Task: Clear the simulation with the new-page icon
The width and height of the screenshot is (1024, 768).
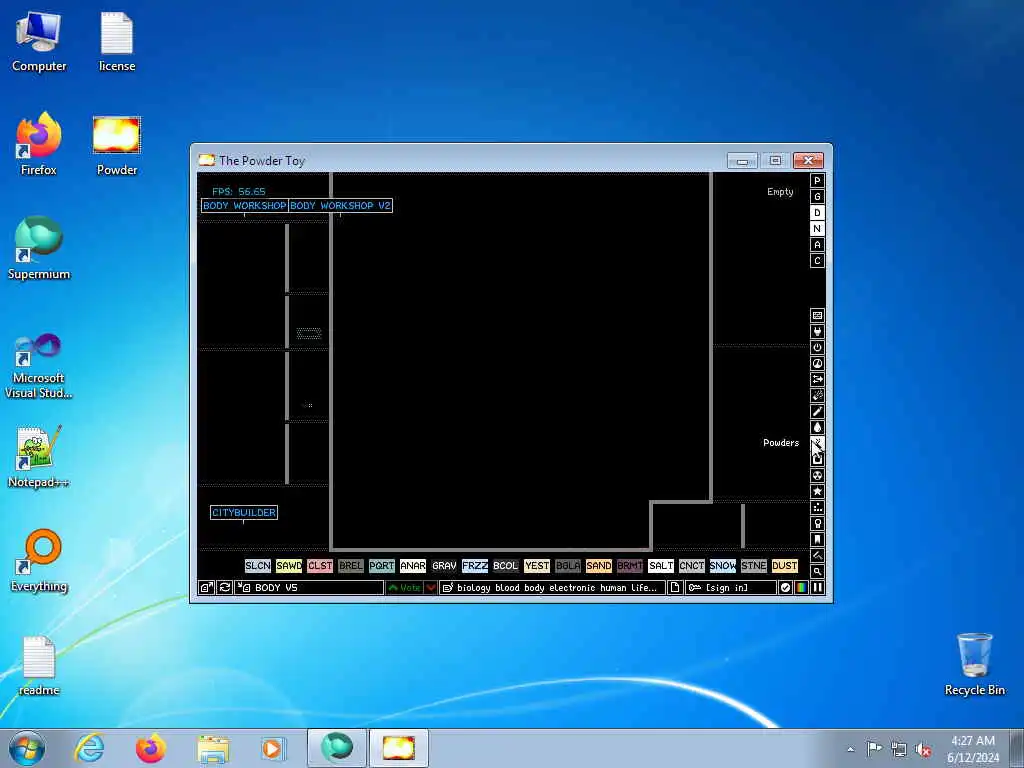Action: (x=675, y=588)
